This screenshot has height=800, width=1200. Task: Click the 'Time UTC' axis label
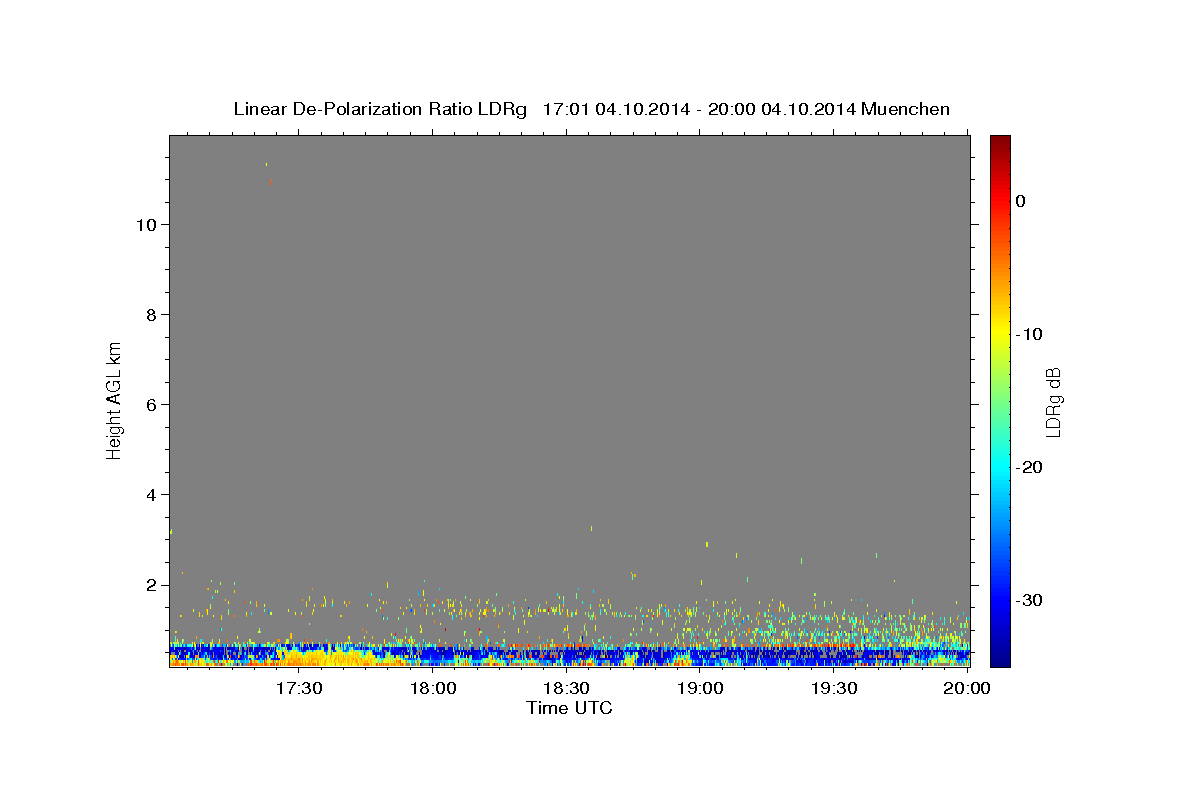[x=569, y=708]
